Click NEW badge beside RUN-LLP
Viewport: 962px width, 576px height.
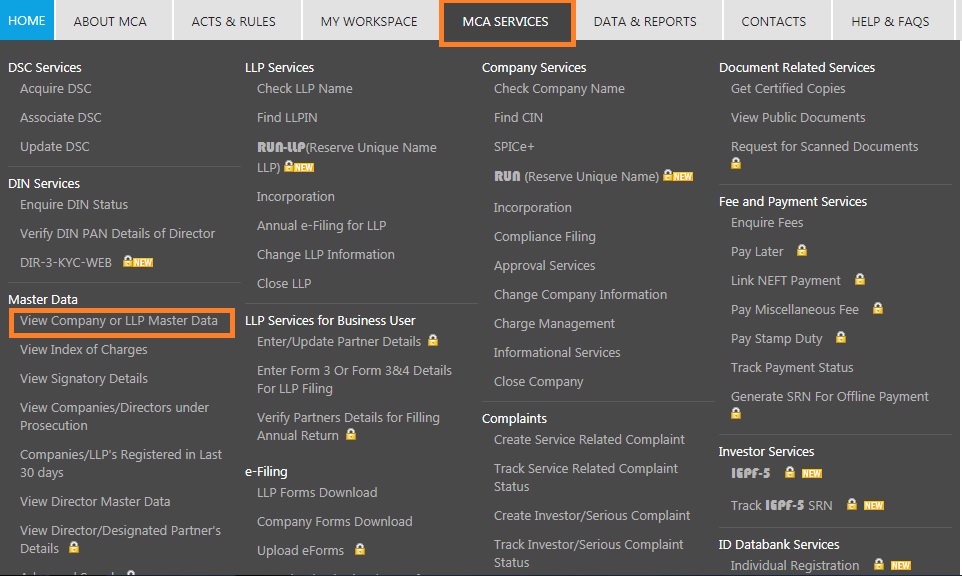[x=304, y=167]
